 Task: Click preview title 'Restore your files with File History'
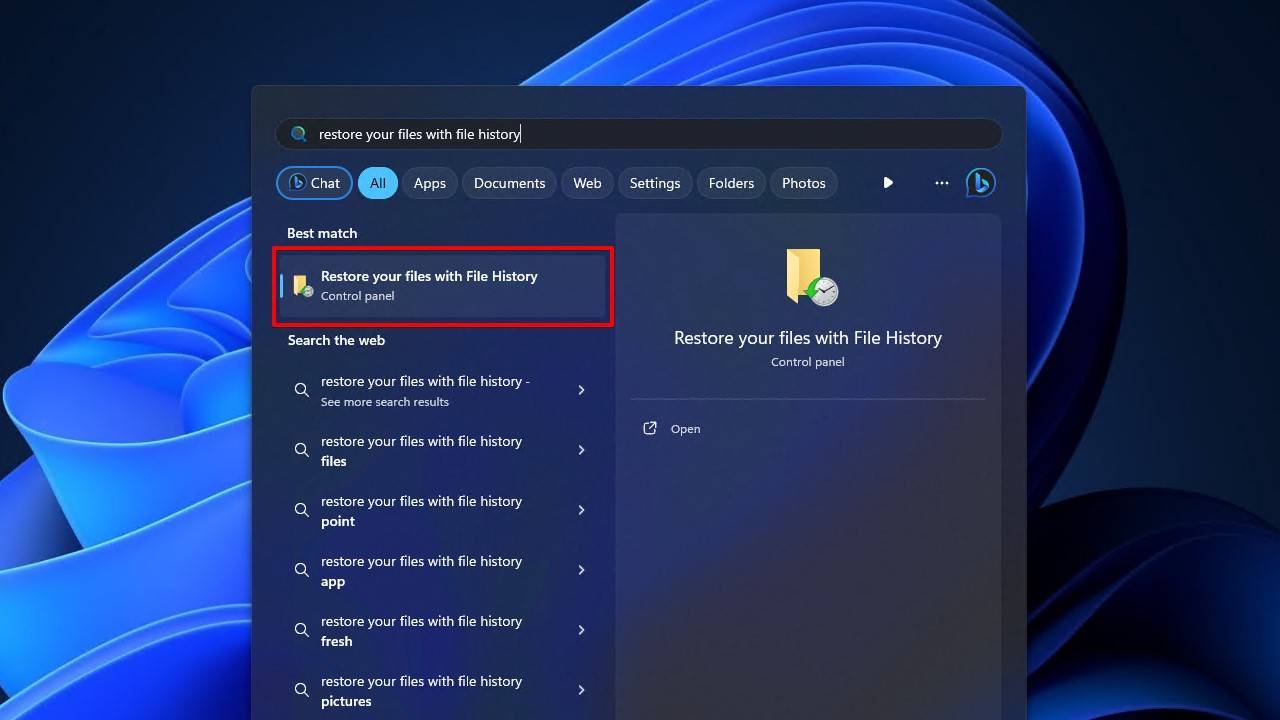tap(808, 338)
